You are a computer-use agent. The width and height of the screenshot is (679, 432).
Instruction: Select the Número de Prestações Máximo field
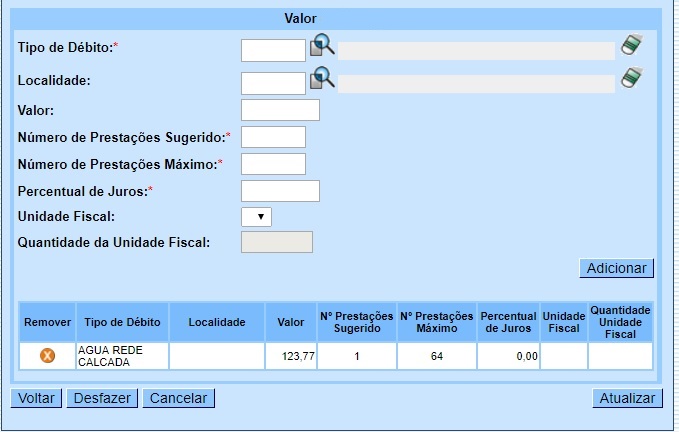[x=273, y=164]
